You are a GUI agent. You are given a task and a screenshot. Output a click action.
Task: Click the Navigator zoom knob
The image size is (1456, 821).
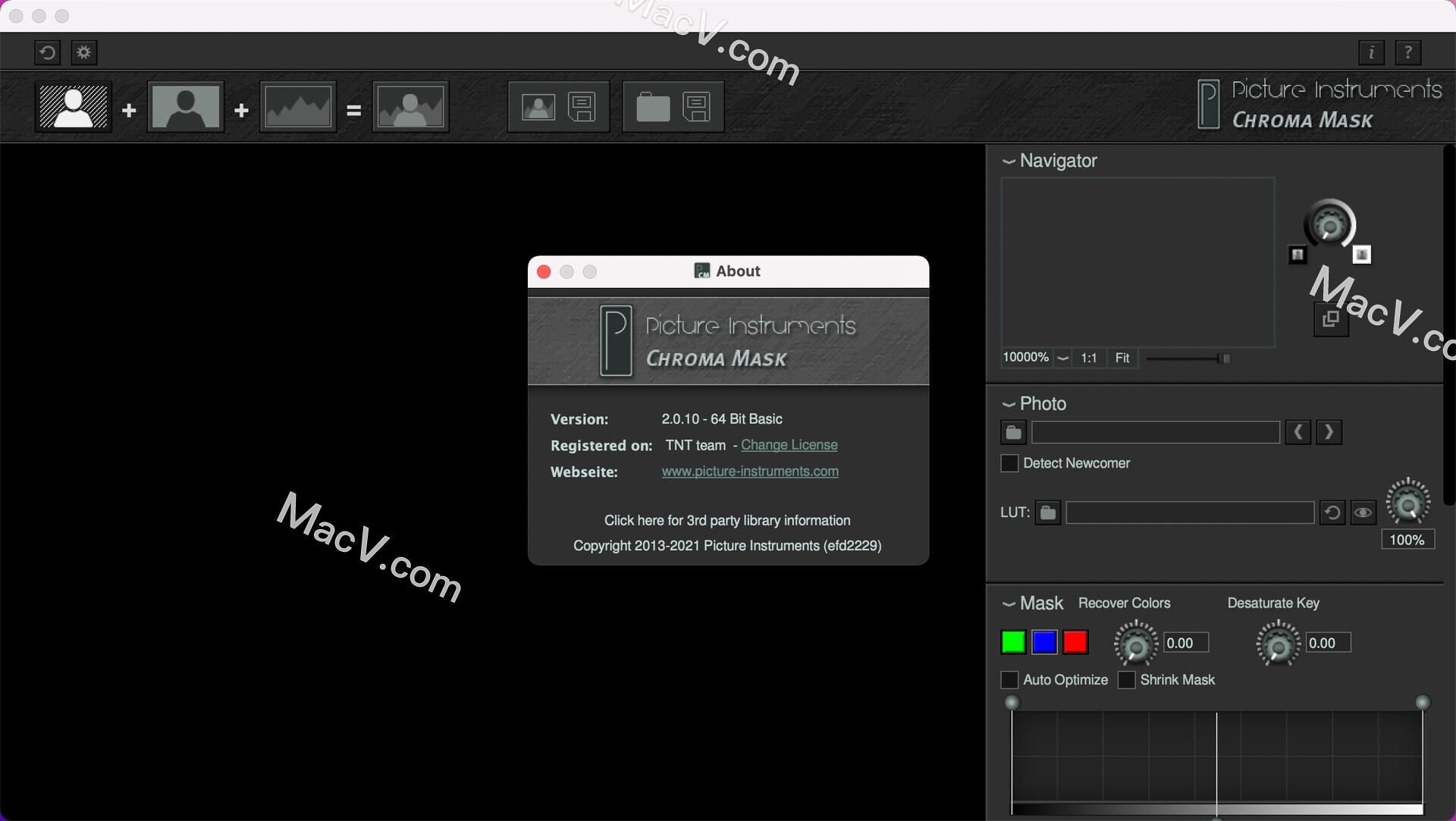coord(1330,224)
